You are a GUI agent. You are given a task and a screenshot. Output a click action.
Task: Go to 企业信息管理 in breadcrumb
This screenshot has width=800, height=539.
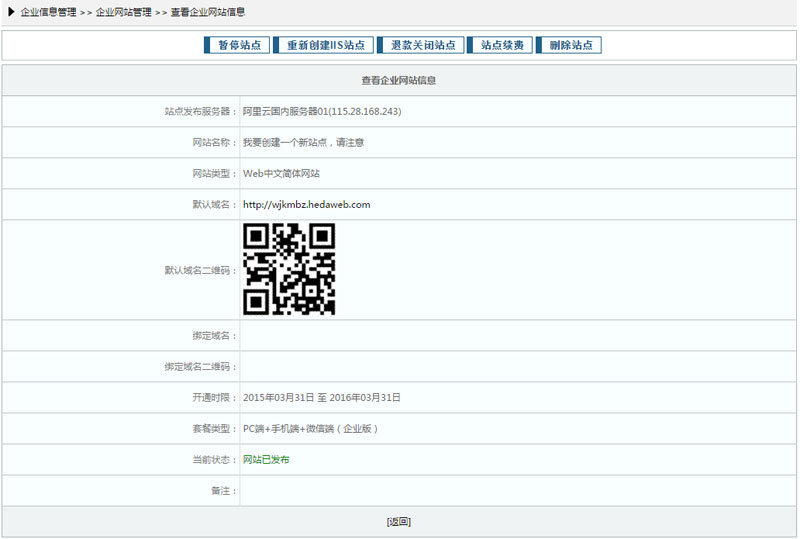(48, 12)
